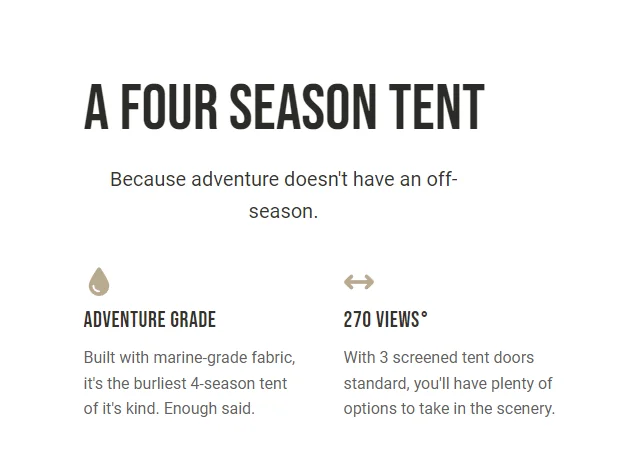Click the number 270 in the heading
Viewport: 623px width, 454px height.
pyautogui.click(x=357, y=319)
